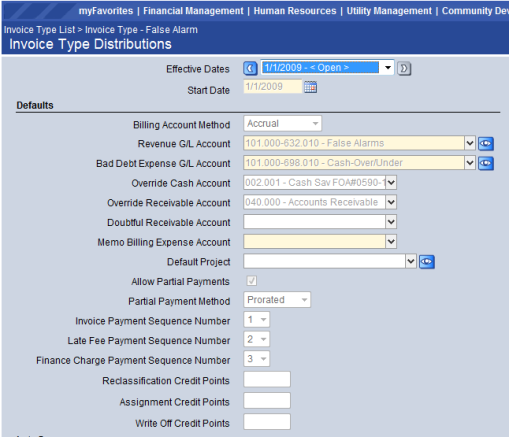Open Invoice Type - False Alarm breadcrumb
509x437 pixels.
click(x=141, y=30)
